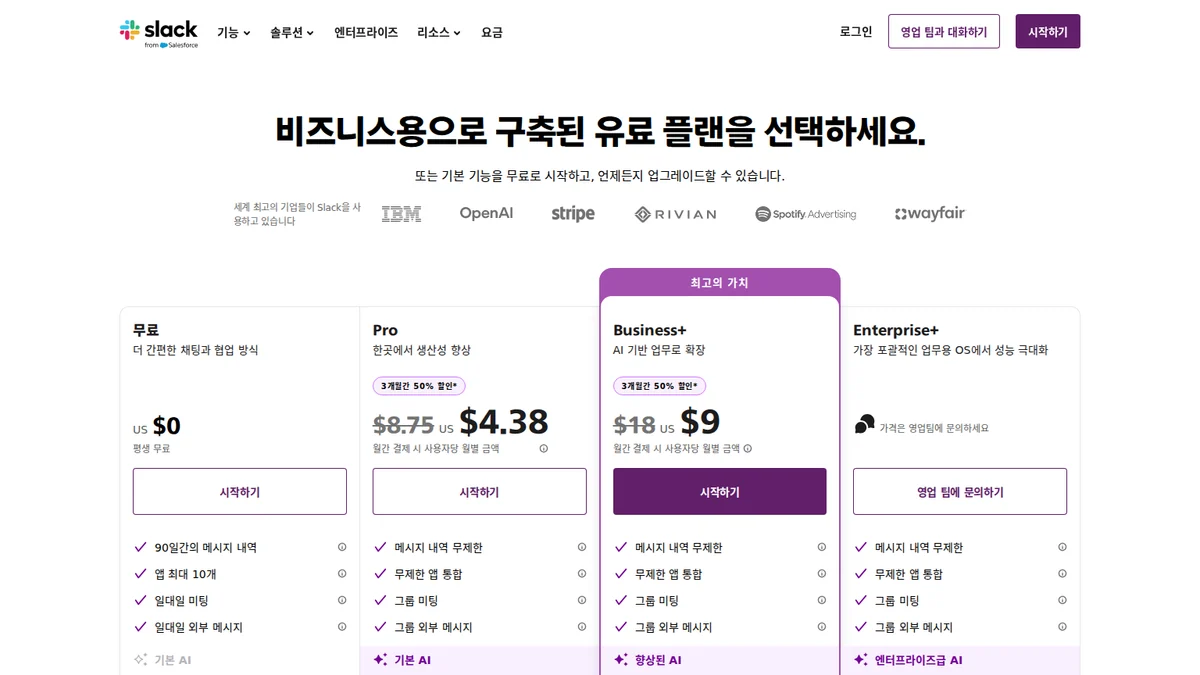Click the 로그인 link

(x=856, y=32)
